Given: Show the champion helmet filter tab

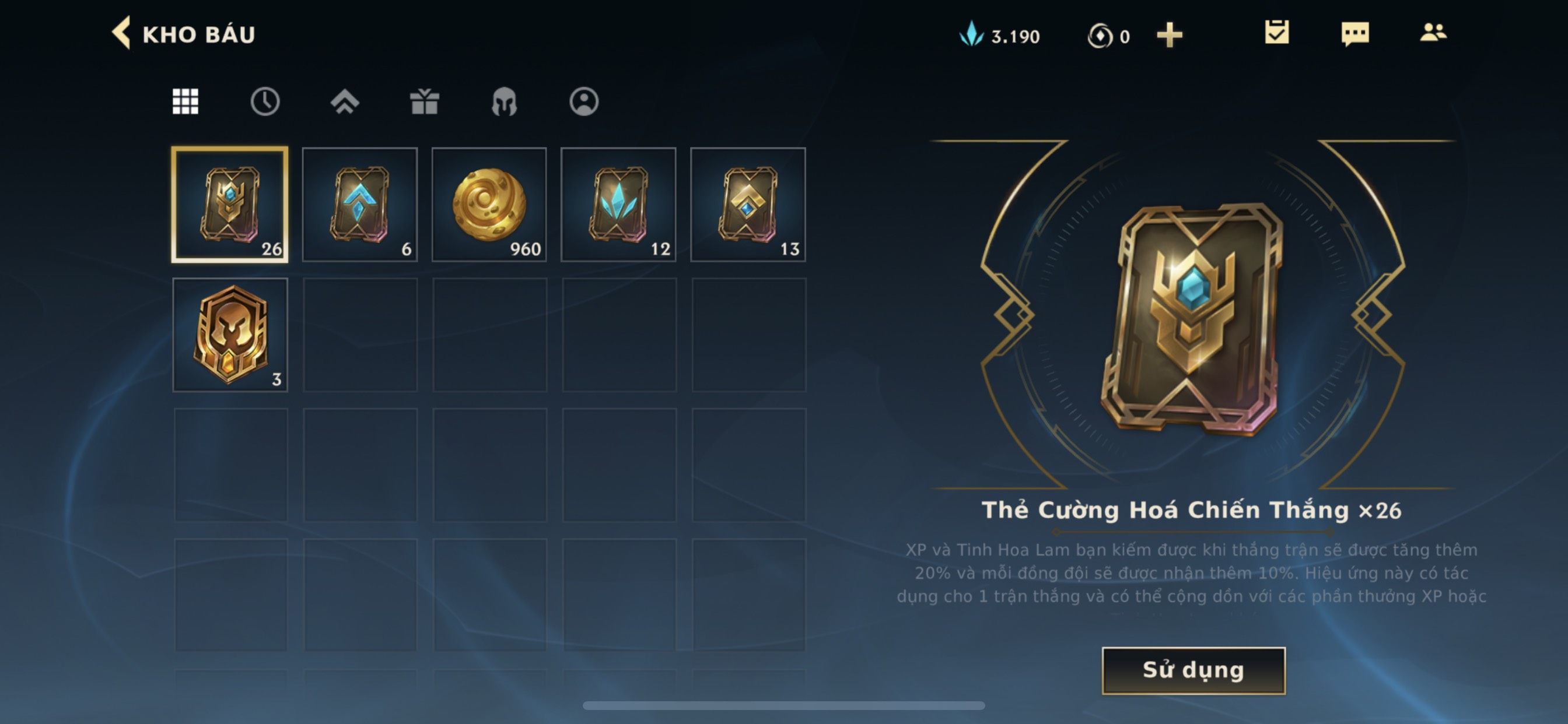Looking at the screenshot, I should coord(504,101).
